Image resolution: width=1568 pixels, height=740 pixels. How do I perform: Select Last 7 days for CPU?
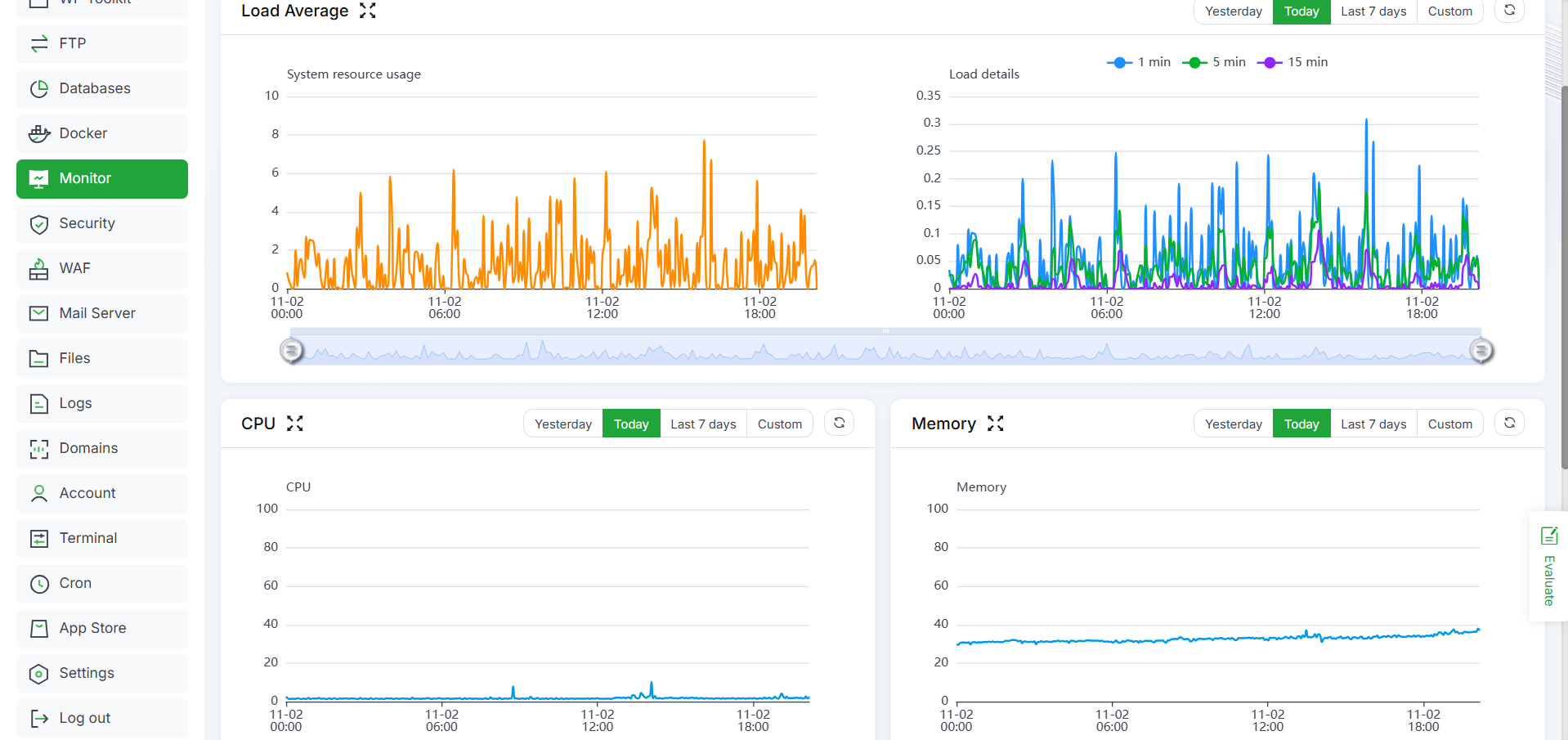[703, 424]
